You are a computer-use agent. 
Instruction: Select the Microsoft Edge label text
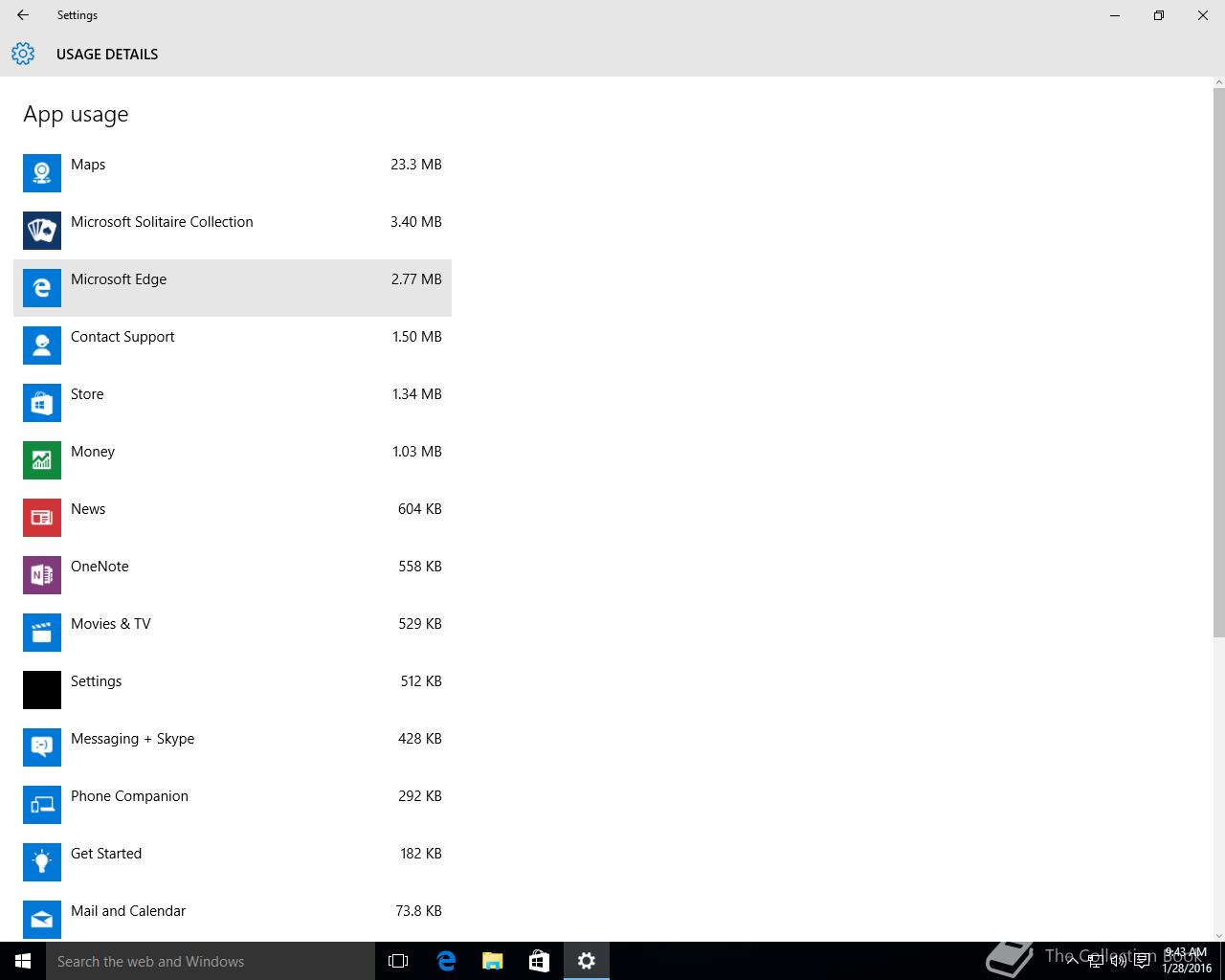(119, 279)
